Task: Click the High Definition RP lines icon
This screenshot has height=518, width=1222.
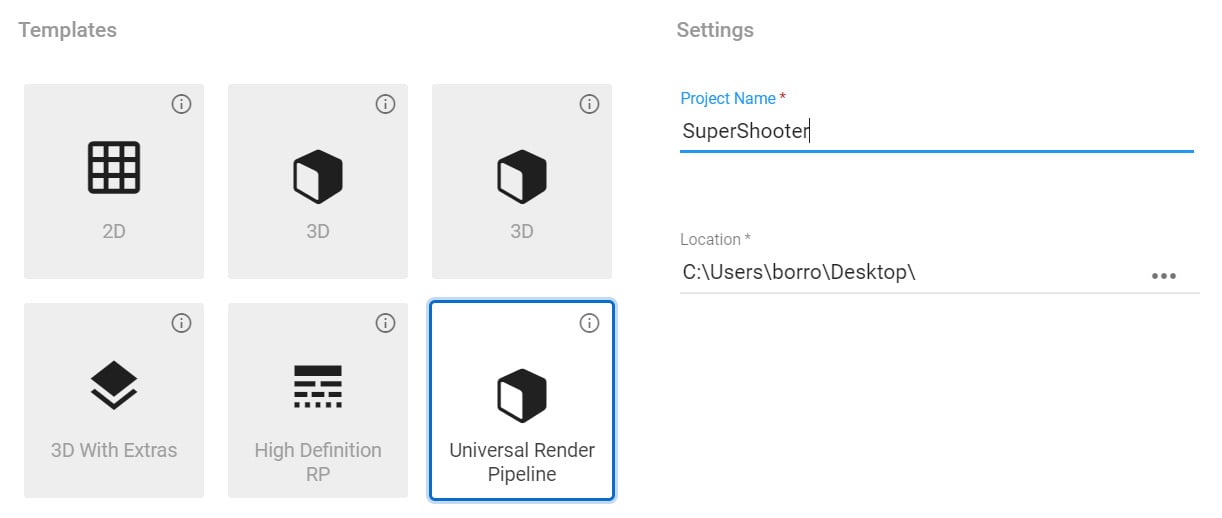Action: 318,386
